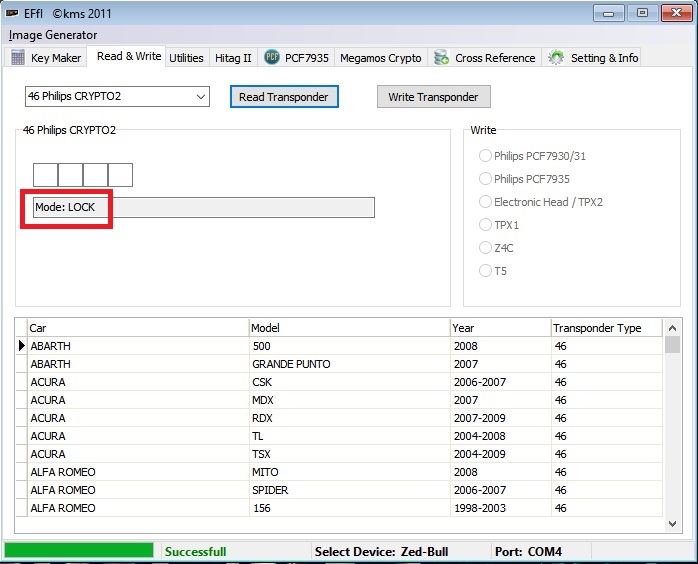Select the Electronic Head / TPX2 option
This screenshot has height=564, width=698.
click(486, 202)
